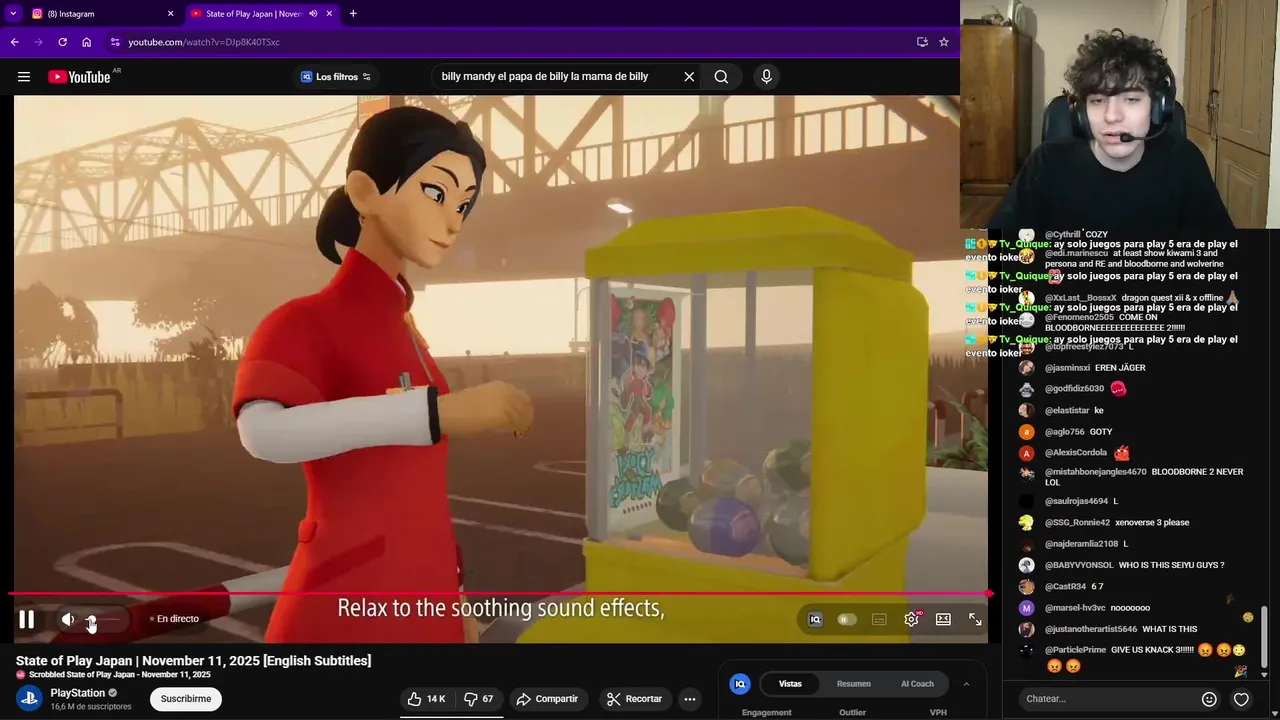
Task: Toggle subtitles with the captions icon
Action: point(879,620)
